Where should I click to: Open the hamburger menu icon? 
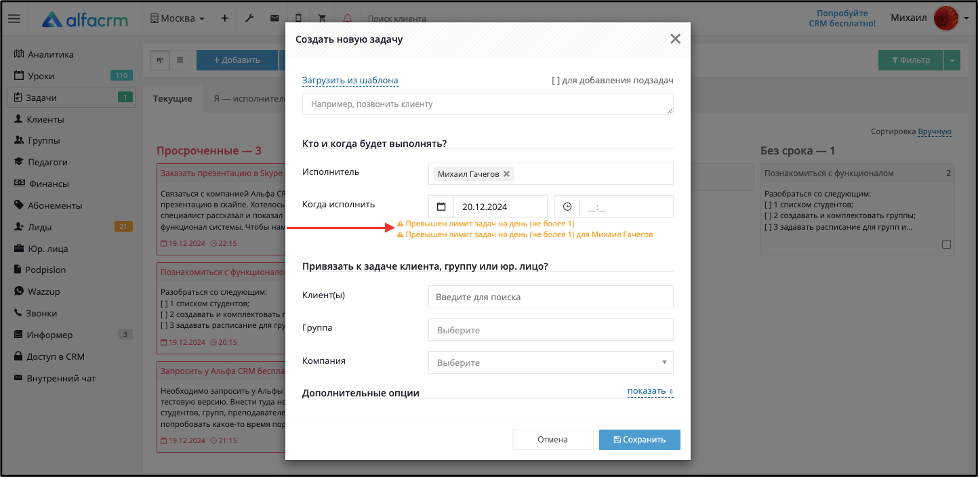point(14,19)
